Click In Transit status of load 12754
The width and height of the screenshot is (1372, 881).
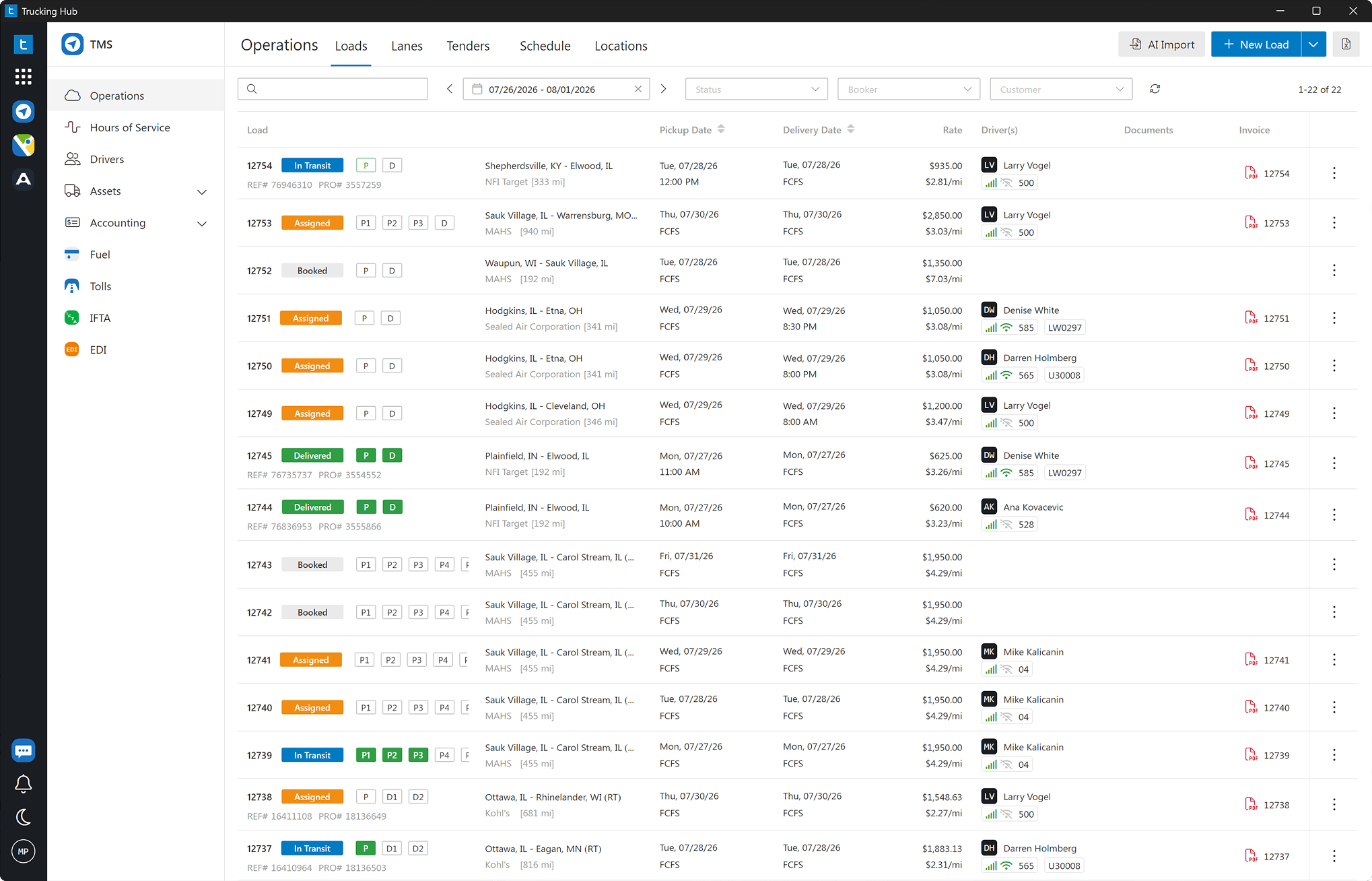tap(312, 166)
